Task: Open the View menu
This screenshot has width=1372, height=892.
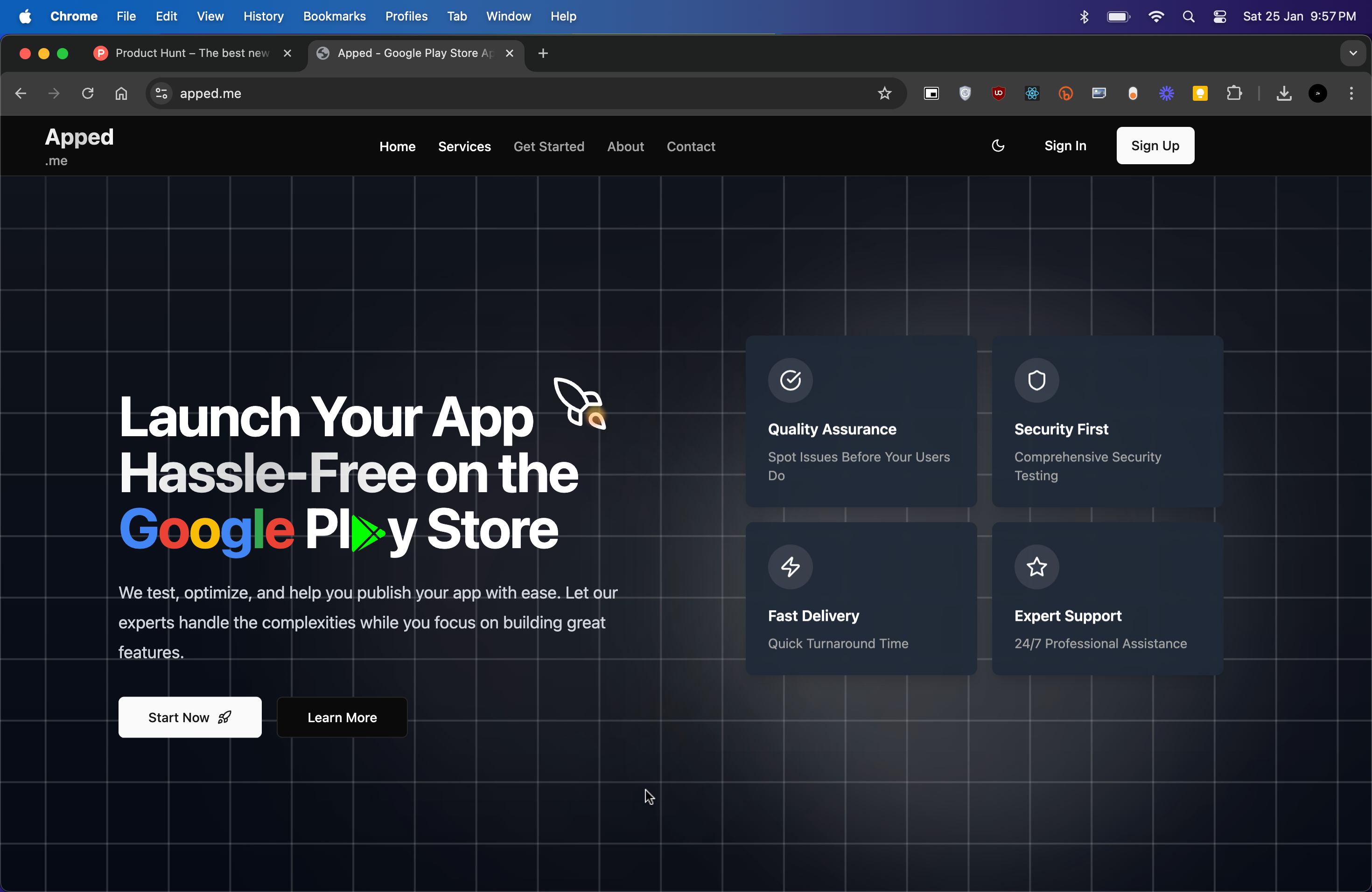Action: pyautogui.click(x=210, y=16)
